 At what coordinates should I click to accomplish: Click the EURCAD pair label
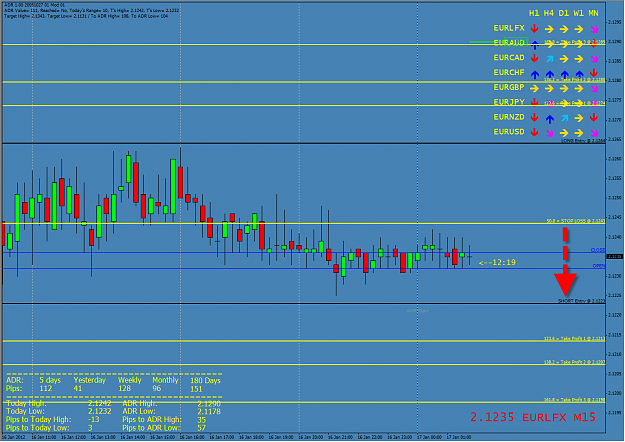pos(509,58)
